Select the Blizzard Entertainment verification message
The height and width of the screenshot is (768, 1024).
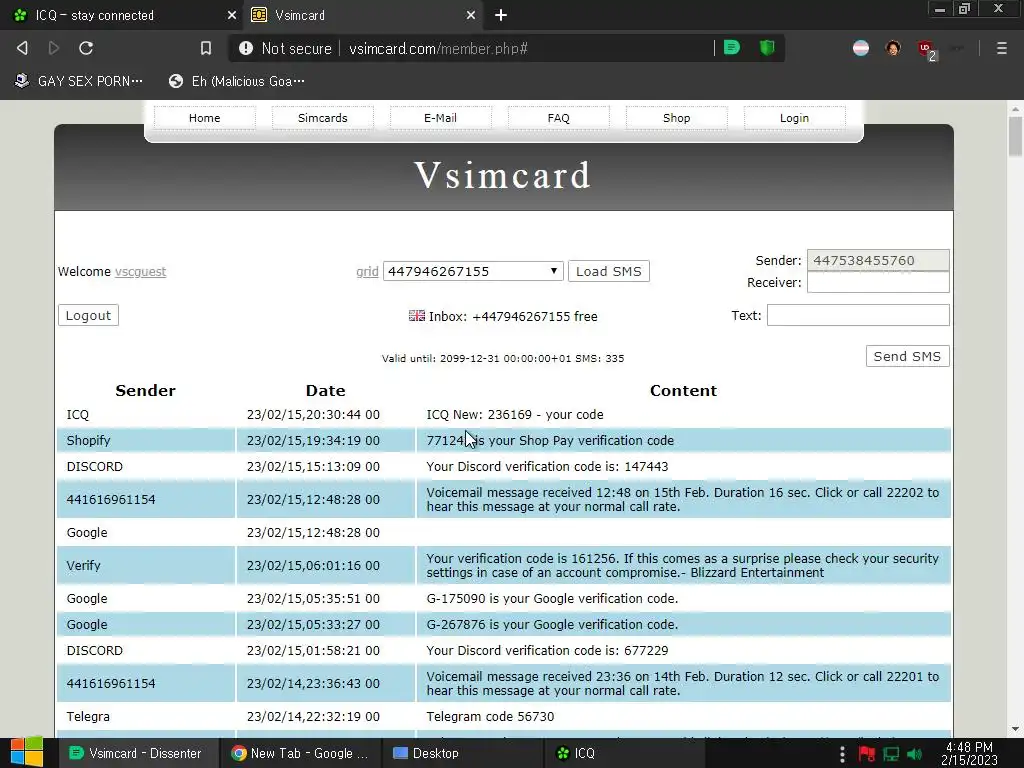click(682, 566)
